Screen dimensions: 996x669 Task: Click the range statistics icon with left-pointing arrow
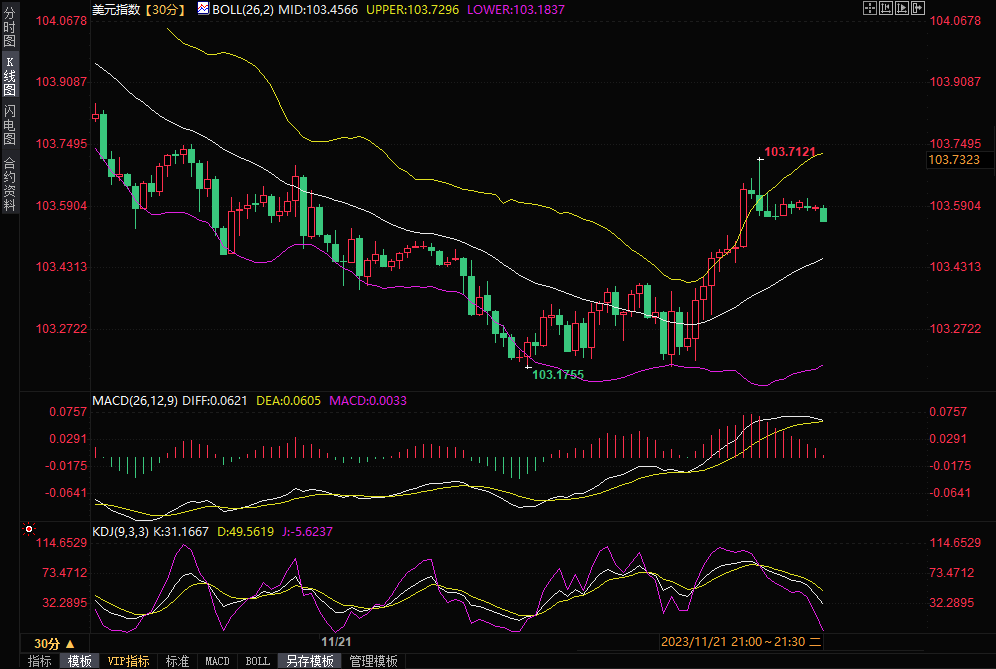tap(886, 8)
